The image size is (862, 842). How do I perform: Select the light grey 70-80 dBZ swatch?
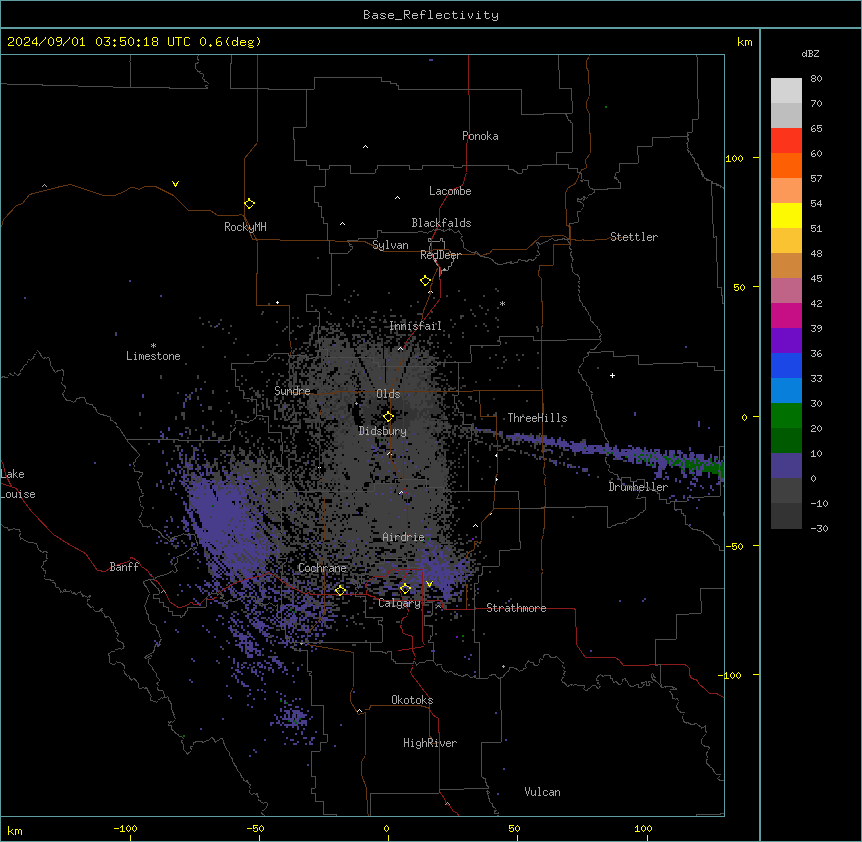786,91
